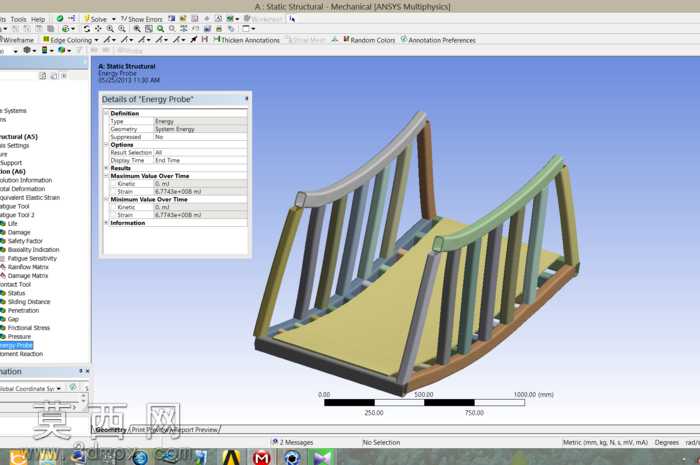The height and width of the screenshot is (465, 700).
Task: Select Penetration in the tree
Action: [x=23, y=310]
